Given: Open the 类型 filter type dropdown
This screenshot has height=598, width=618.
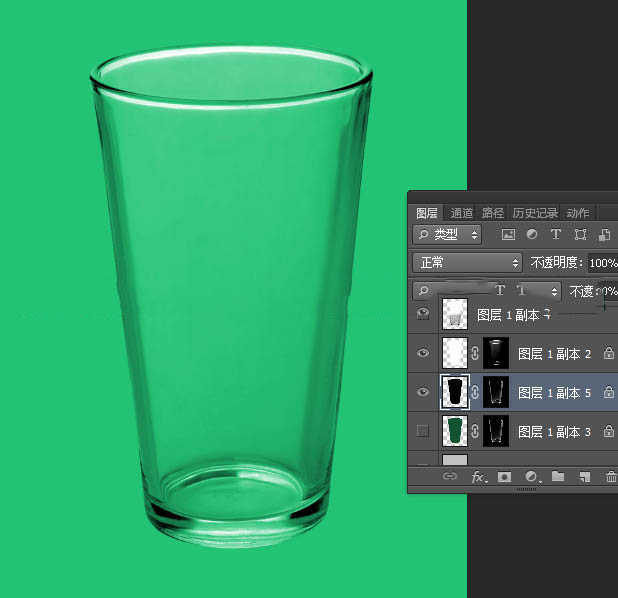Looking at the screenshot, I should pyautogui.click(x=447, y=235).
